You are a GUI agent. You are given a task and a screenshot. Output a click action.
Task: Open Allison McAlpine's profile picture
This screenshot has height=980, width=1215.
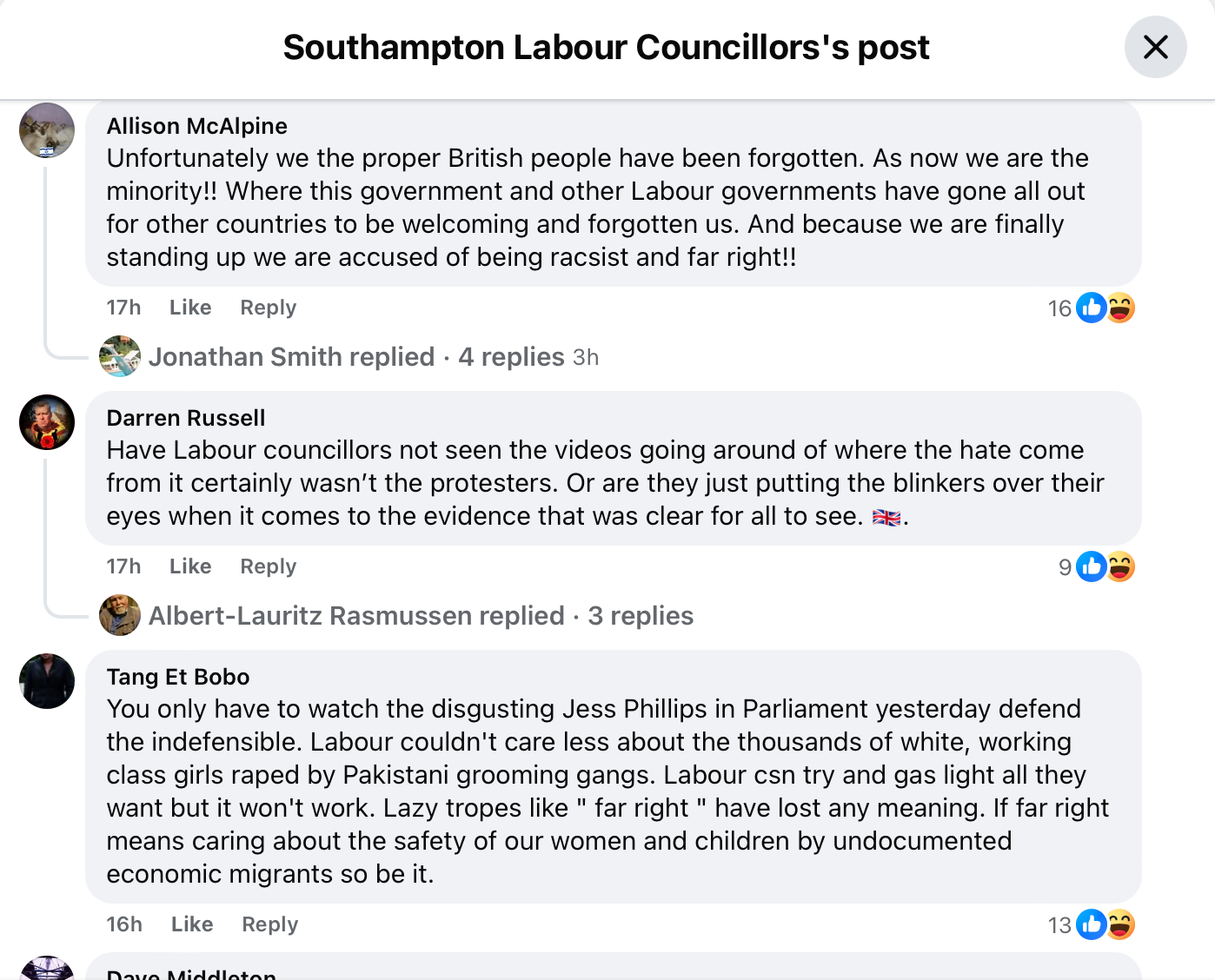[47, 130]
